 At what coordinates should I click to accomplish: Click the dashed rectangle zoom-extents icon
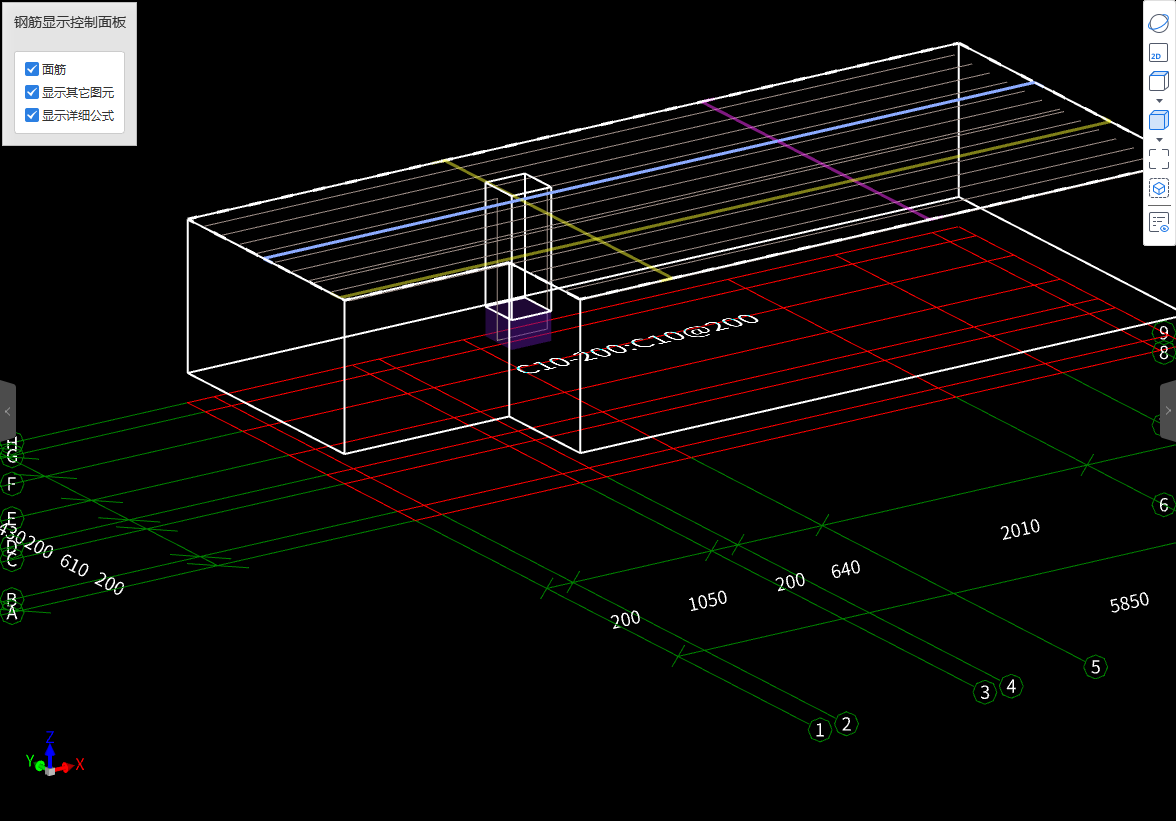[x=1159, y=158]
